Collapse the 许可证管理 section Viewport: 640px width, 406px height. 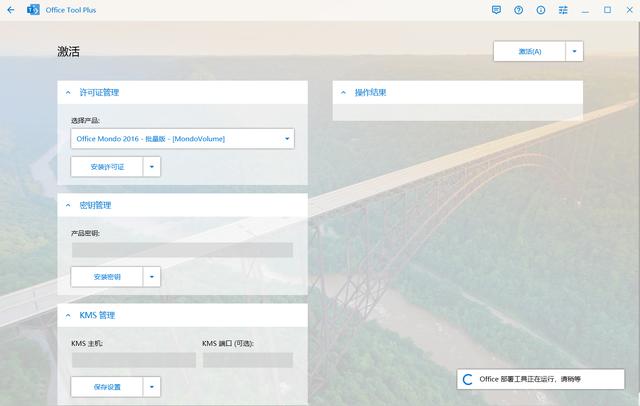[68, 93]
